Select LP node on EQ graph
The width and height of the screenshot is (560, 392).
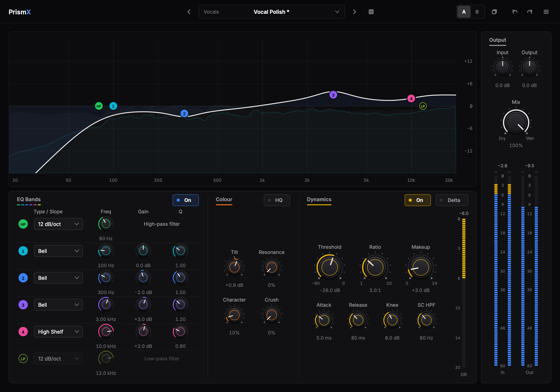tap(423, 106)
